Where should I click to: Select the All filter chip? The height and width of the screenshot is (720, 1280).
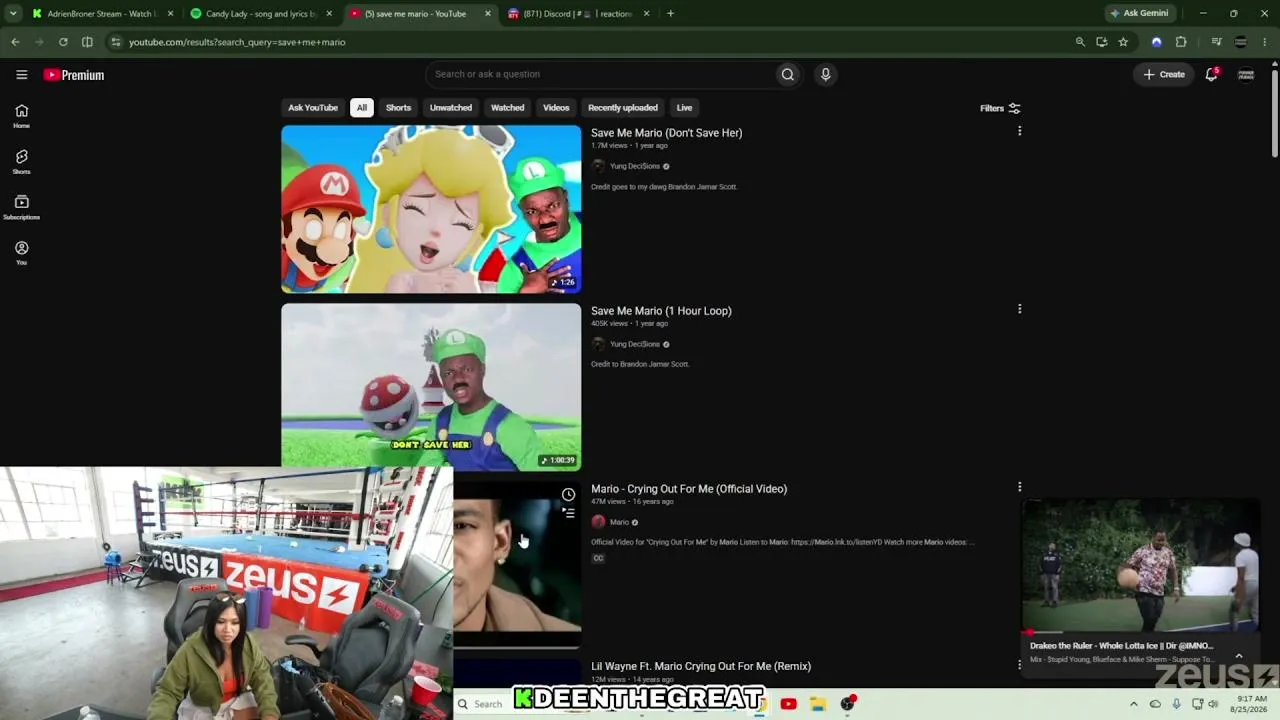(x=362, y=108)
